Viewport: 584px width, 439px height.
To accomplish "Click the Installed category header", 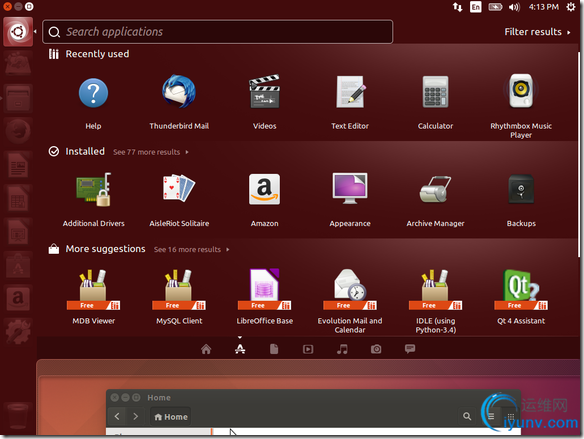I will 85,152.
